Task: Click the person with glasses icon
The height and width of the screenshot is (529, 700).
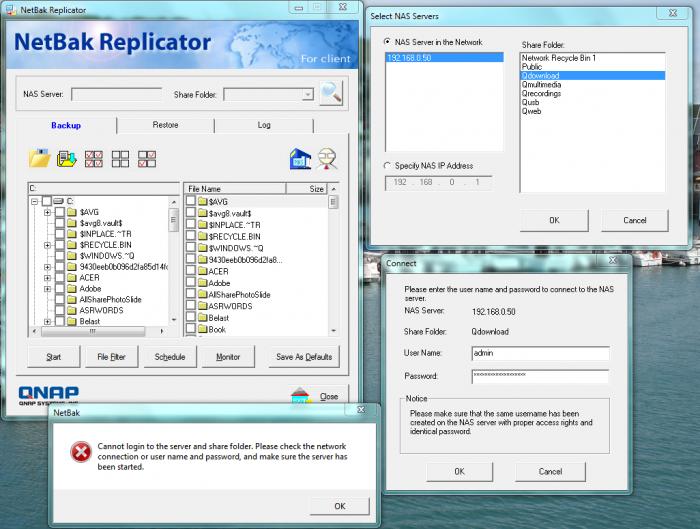Action: coord(328,158)
